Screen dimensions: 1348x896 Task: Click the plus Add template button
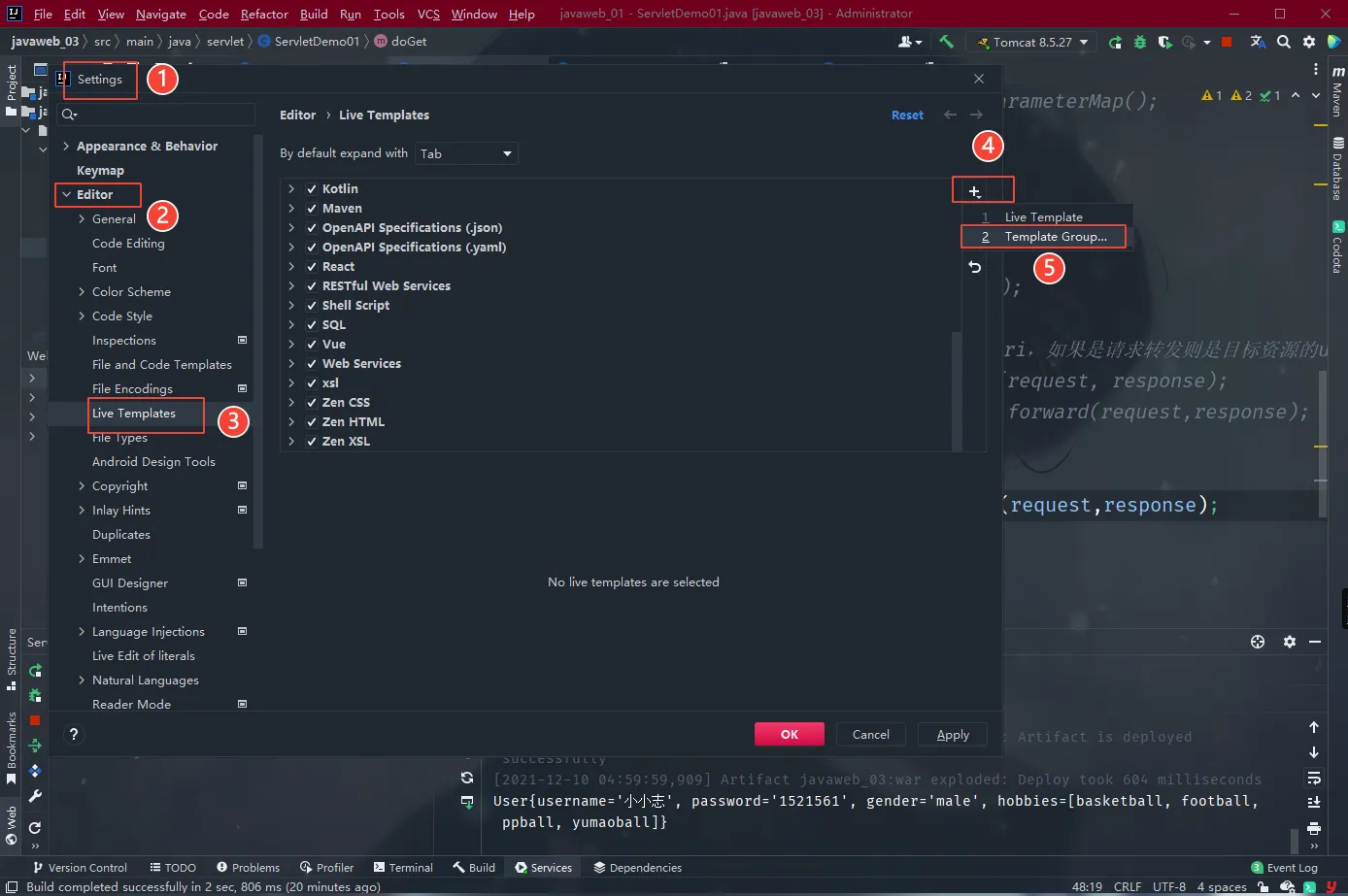974,191
